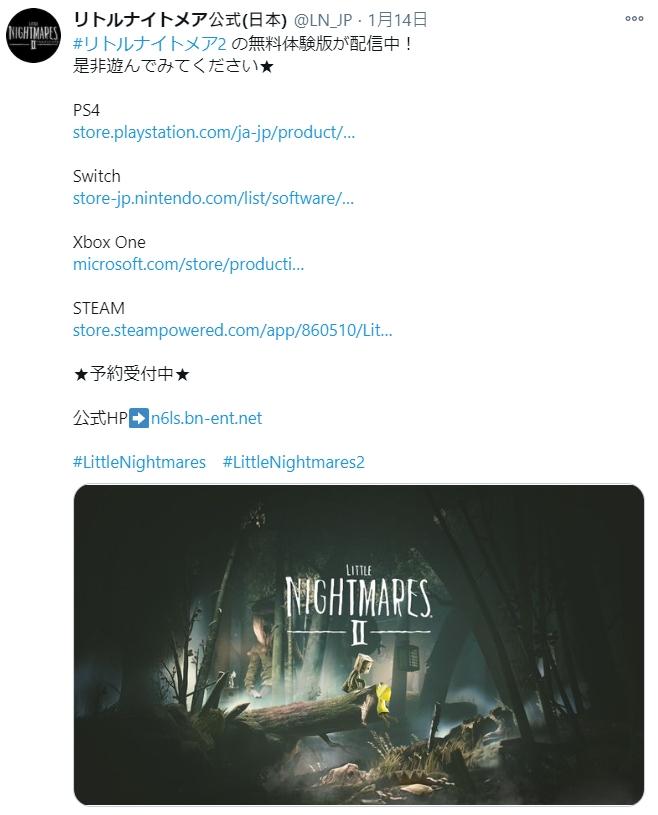
Task: Open hashtag #リトルナイトメア2
Action: [x=150, y=43]
